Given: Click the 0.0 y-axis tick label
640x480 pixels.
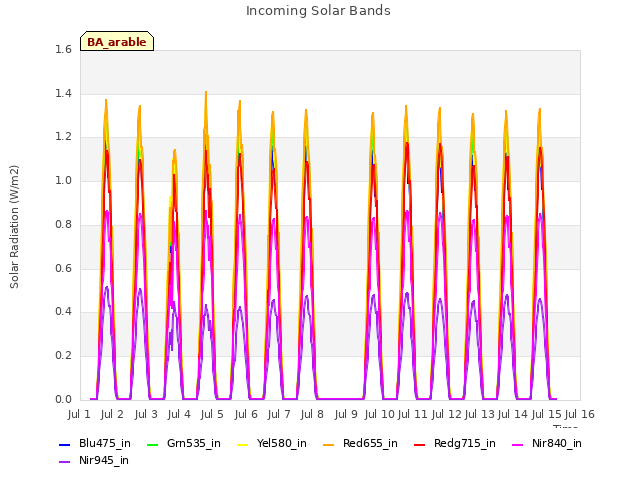Looking at the screenshot, I should [x=64, y=399].
